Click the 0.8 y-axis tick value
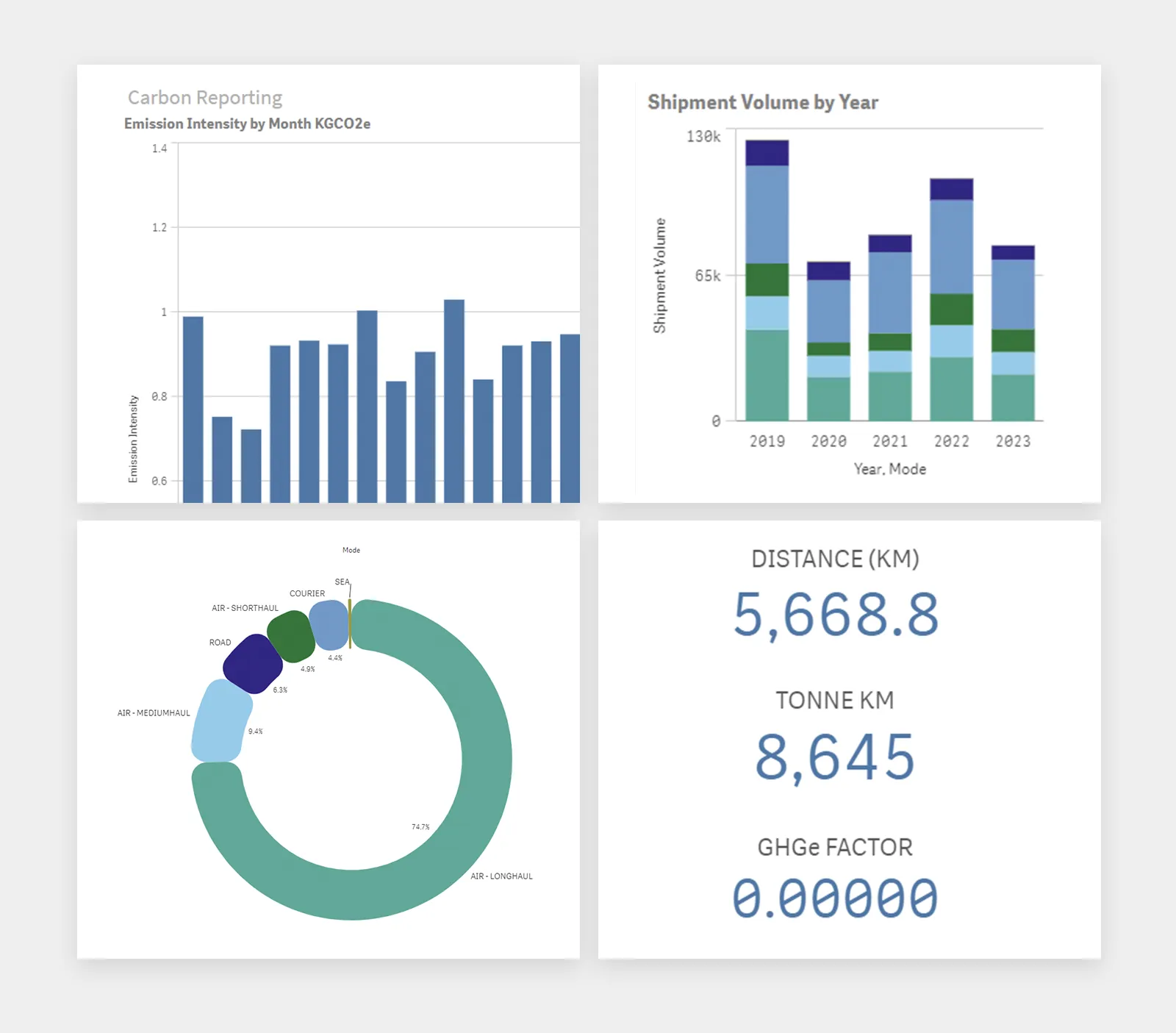 pyautogui.click(x=159, y=396)
